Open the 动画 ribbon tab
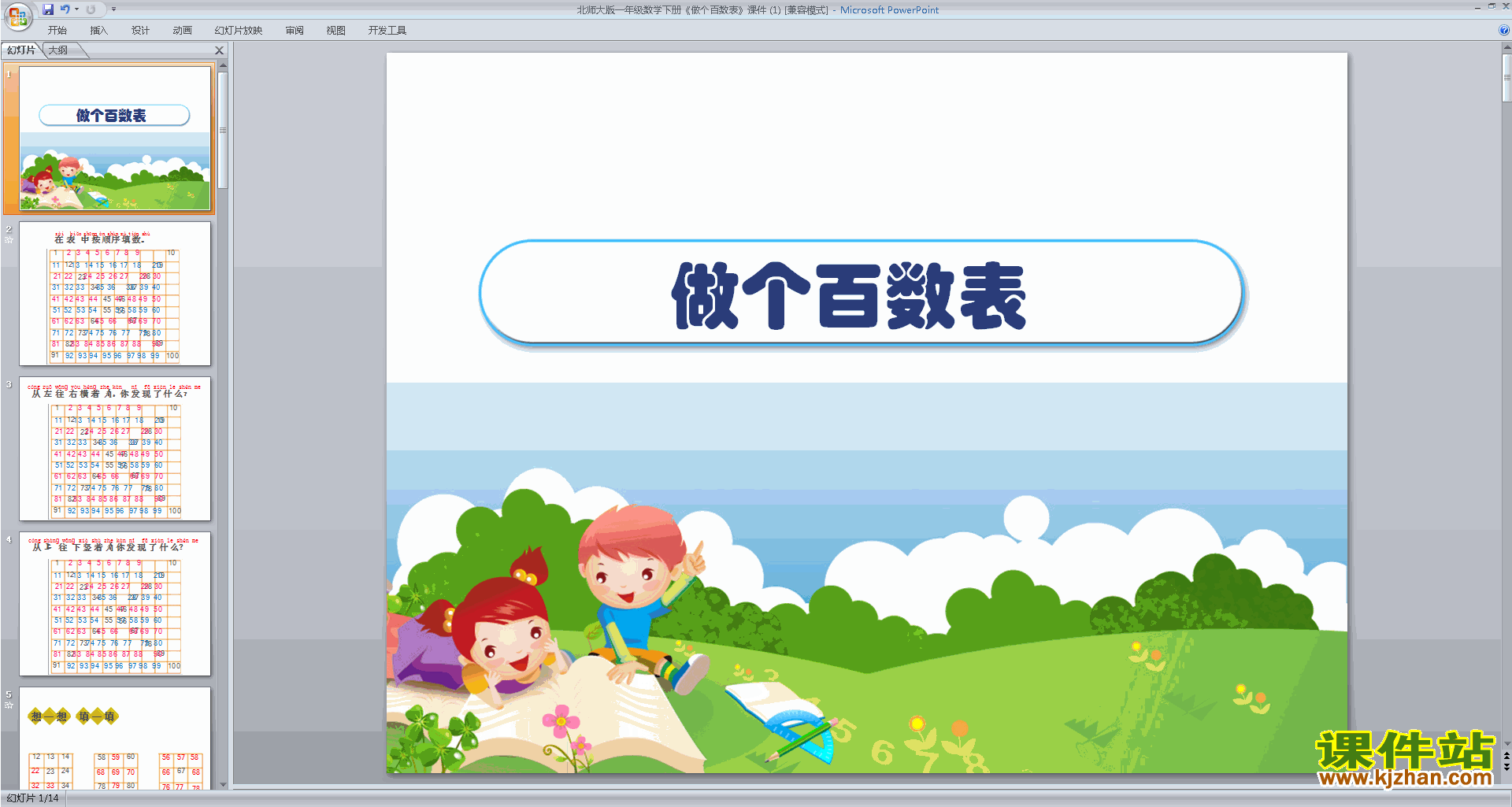Viewport: 1512px width, 807px height. (x=182, y=31)
